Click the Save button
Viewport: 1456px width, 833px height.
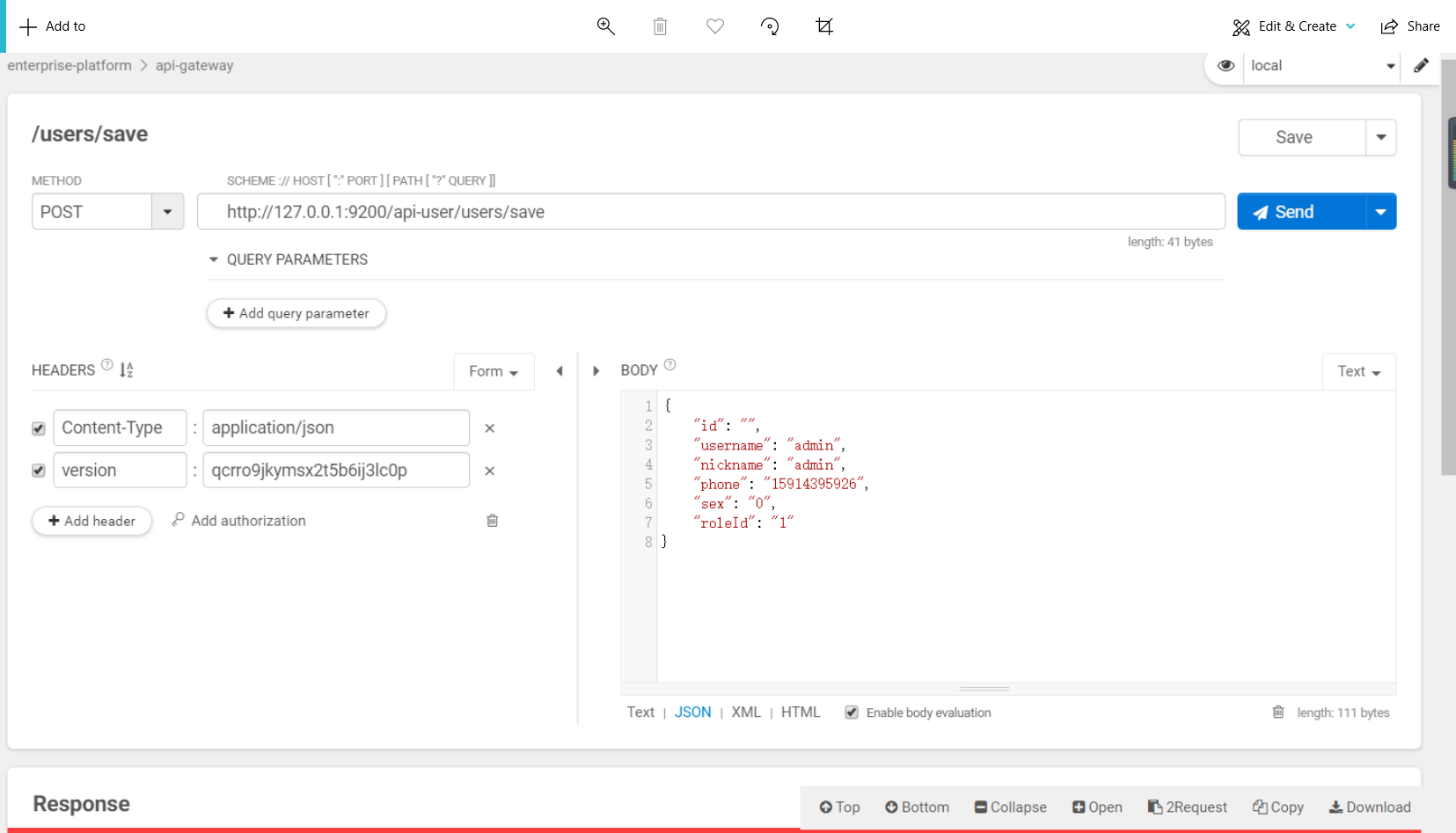tap(1302, 137)
